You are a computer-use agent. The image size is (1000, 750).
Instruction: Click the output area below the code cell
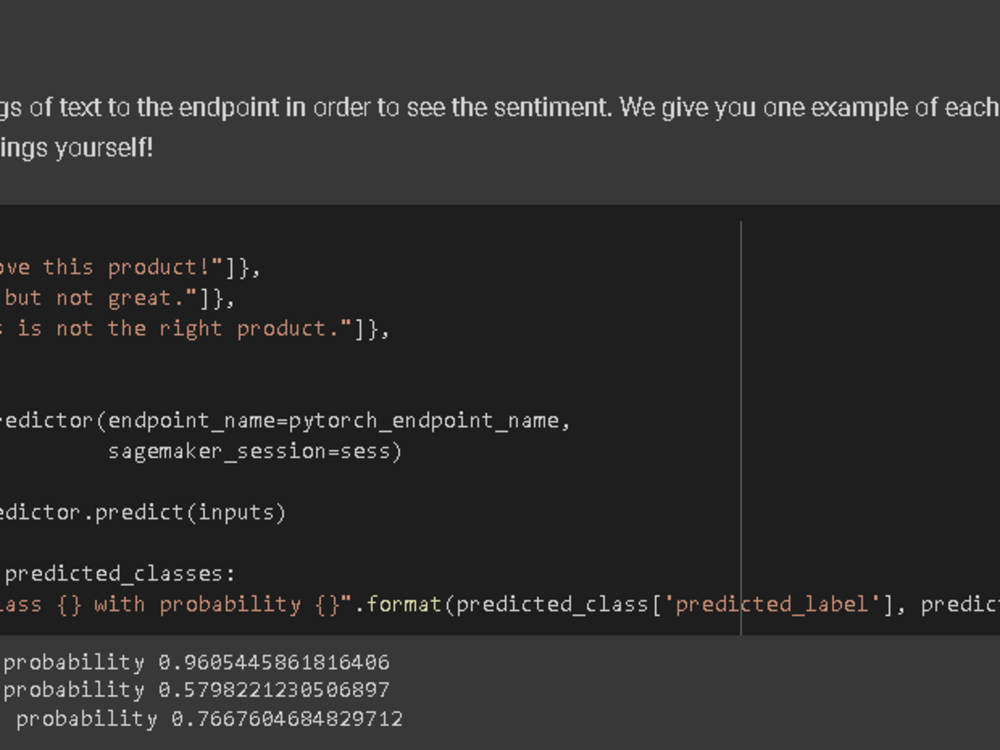(x=500, y=690)
